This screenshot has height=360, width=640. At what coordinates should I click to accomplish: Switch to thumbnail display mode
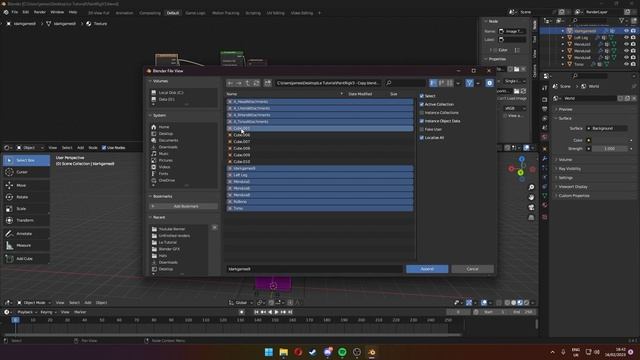tap(449, 83)
